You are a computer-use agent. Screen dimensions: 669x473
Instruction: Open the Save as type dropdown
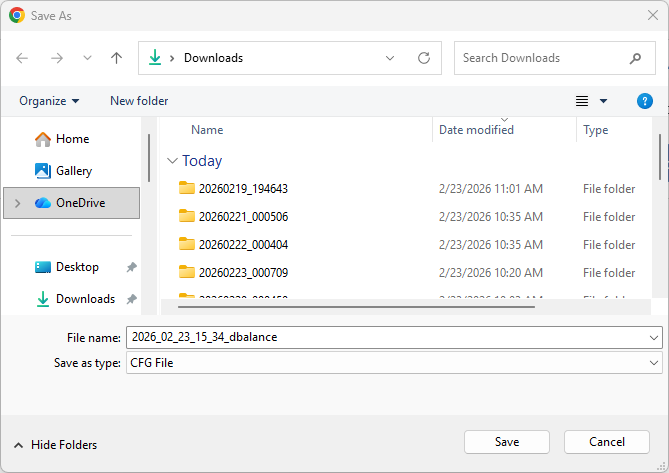pos(654,363)
